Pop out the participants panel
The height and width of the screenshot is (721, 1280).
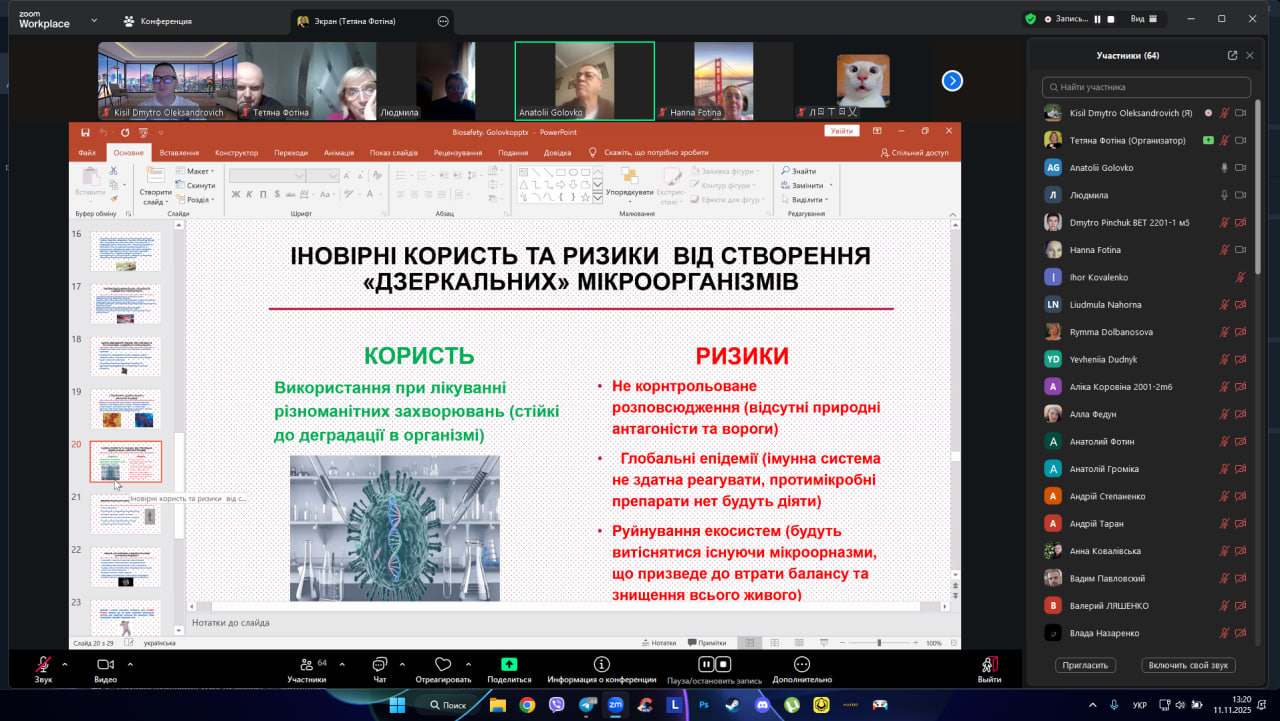point(1232,56)
